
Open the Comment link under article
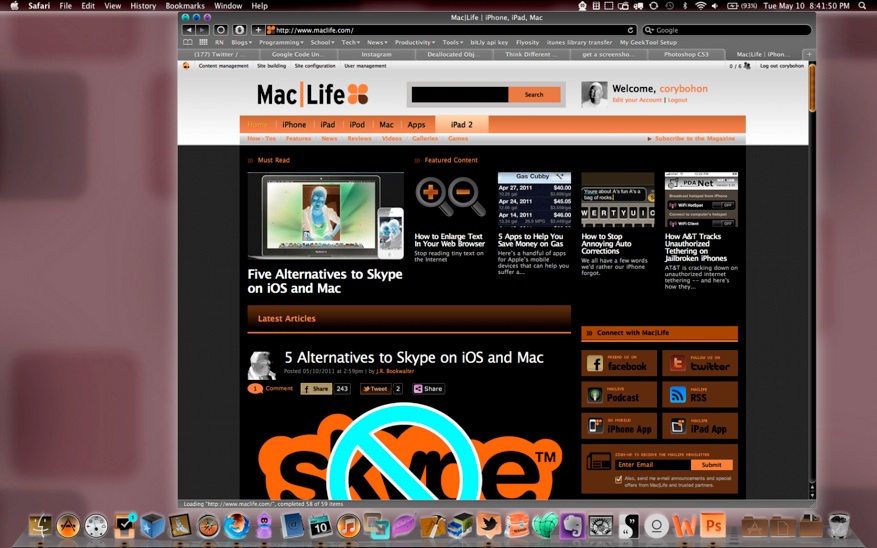coord(279,388)
